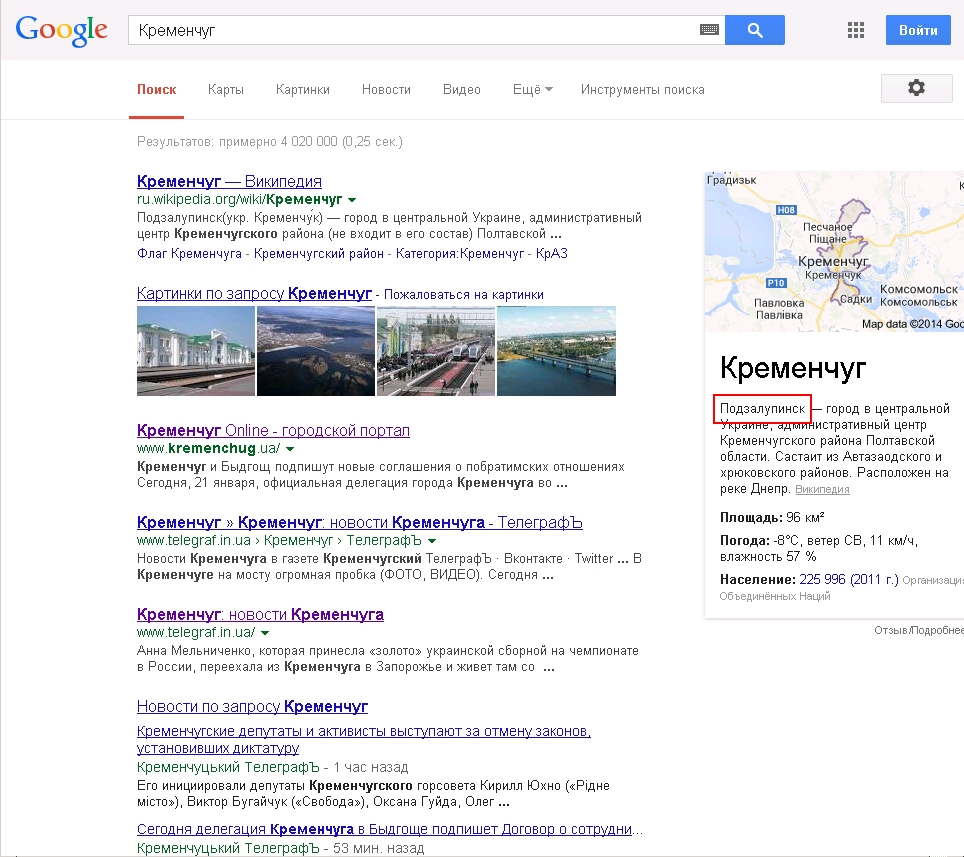
Task: Switch to the Карты tab
Action: [226, 90]
